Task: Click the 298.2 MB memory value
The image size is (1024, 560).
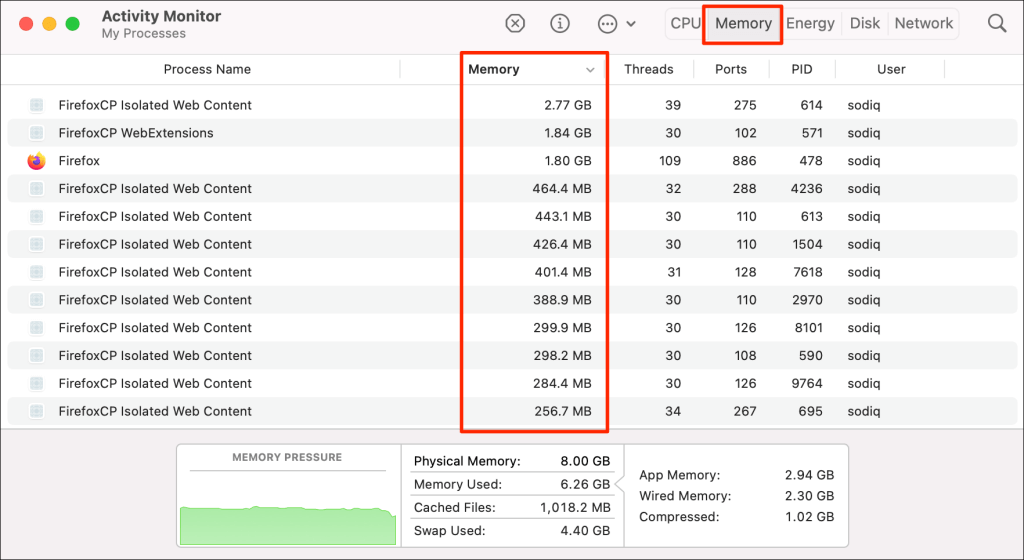Action: (x=562, y=356)
